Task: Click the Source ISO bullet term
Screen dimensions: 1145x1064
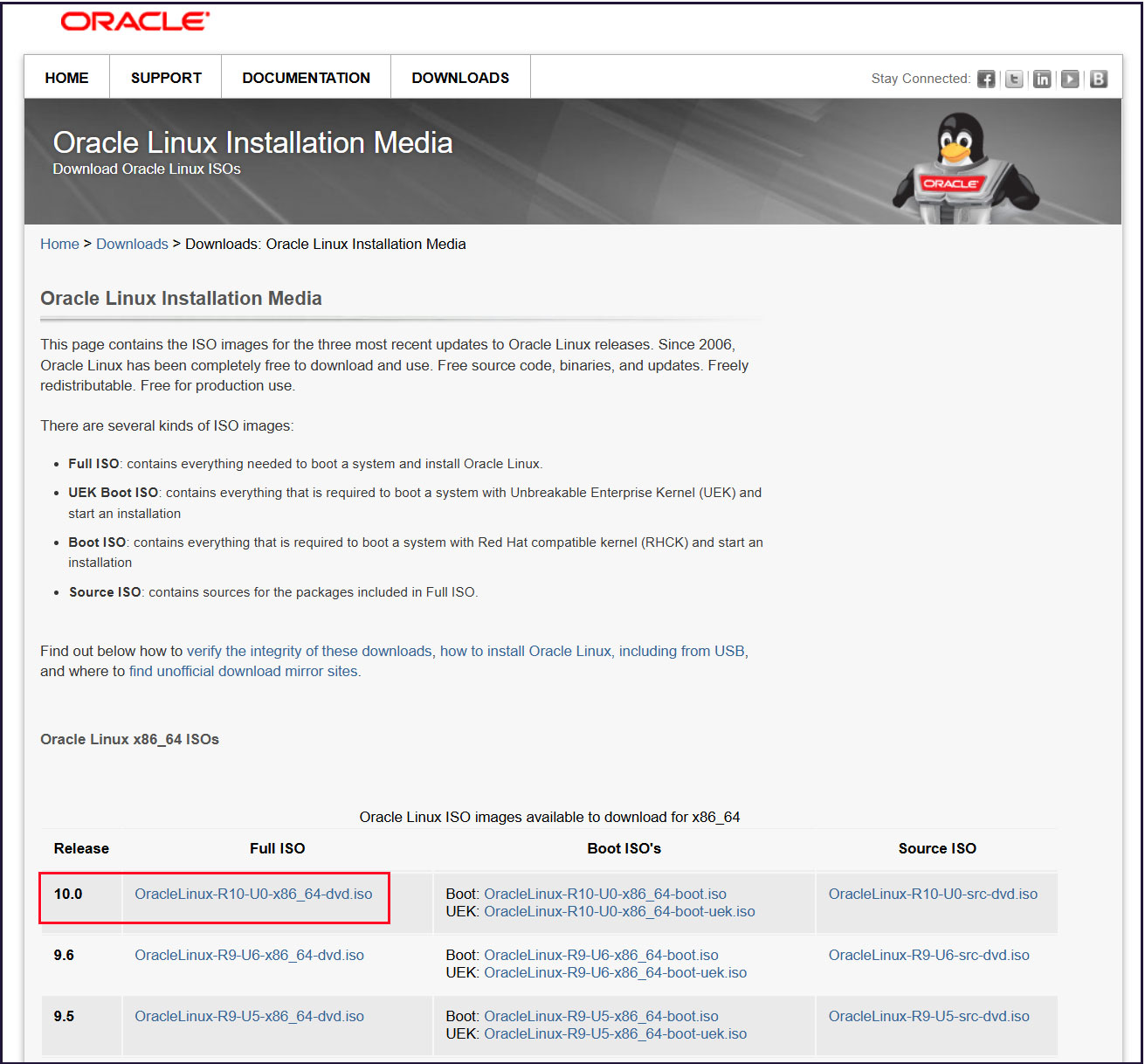Action: tap(105, 592)
